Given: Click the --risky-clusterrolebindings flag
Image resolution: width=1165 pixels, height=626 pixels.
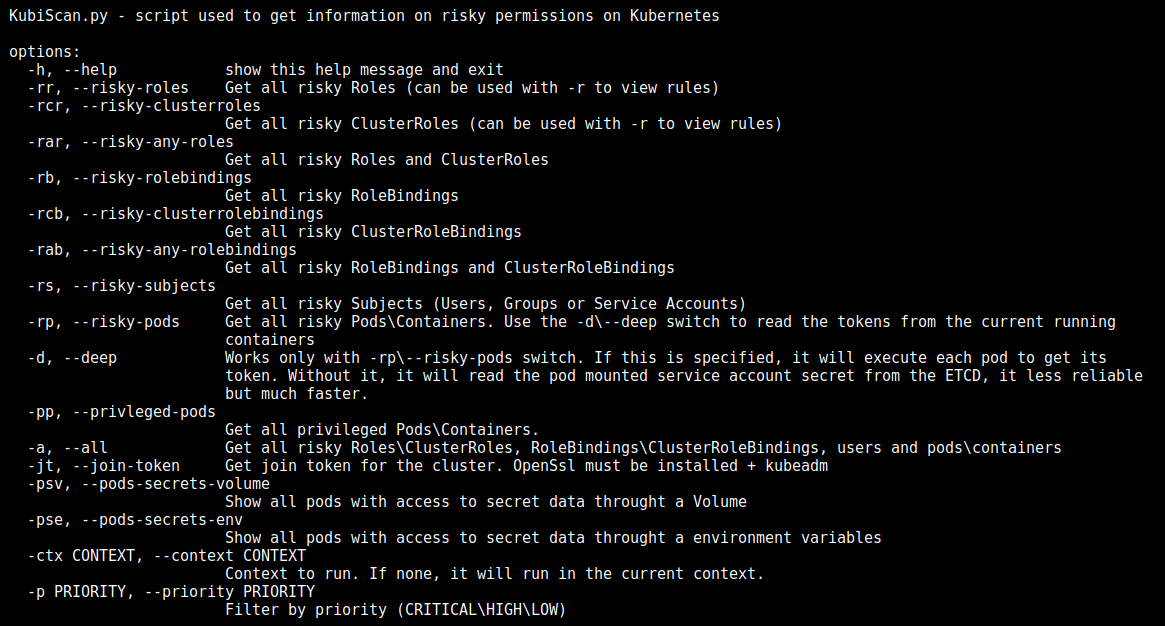Looking at the screenshot, I should (203, 214).
